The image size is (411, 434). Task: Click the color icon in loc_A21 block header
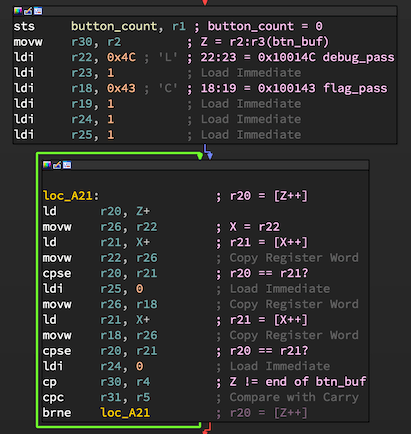click(47, 165)
